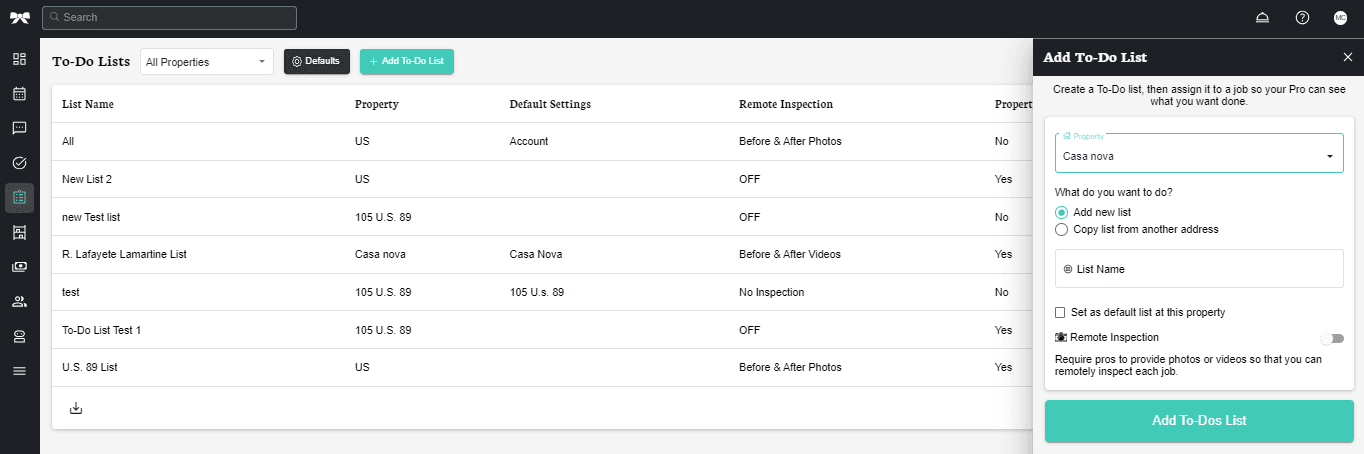Open the people icon in sidebar
This screenshot has height=454, width=1364.
pos(19,301)
